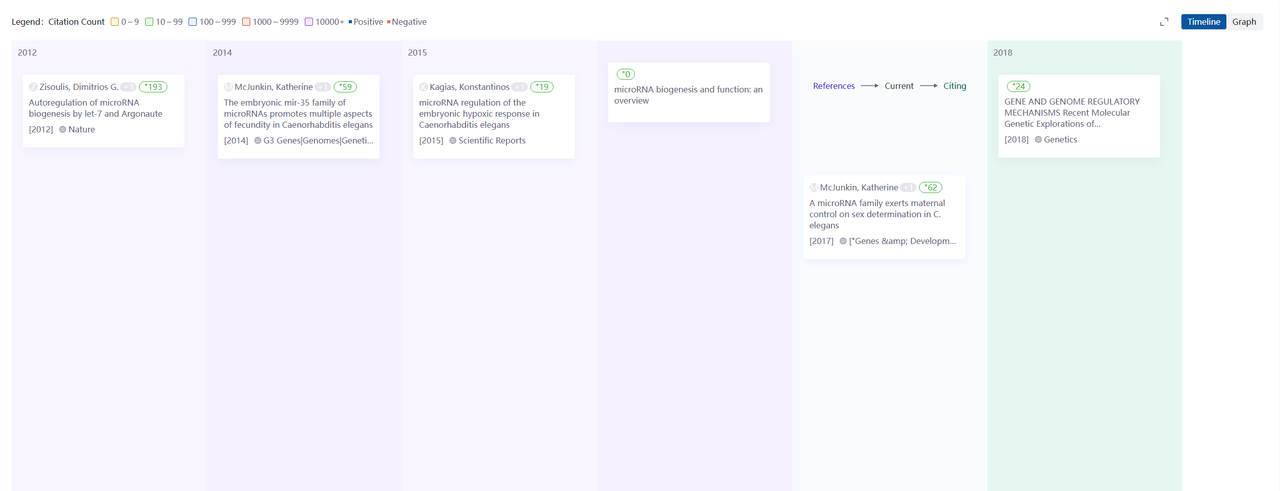Open paper microRNA regulation of embryonic hypoxic response
The height and width of the screenshot is (491, 1280).
coord(479,114)
